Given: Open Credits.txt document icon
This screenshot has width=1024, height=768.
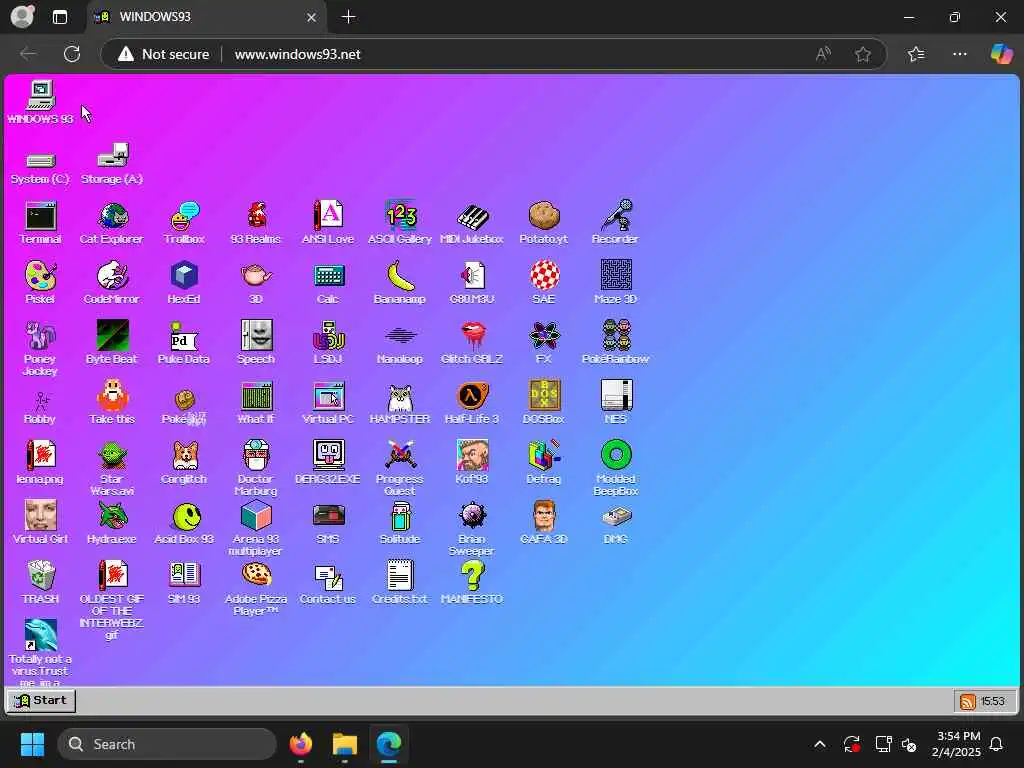Looking at the screenshot, I should 400,583.
